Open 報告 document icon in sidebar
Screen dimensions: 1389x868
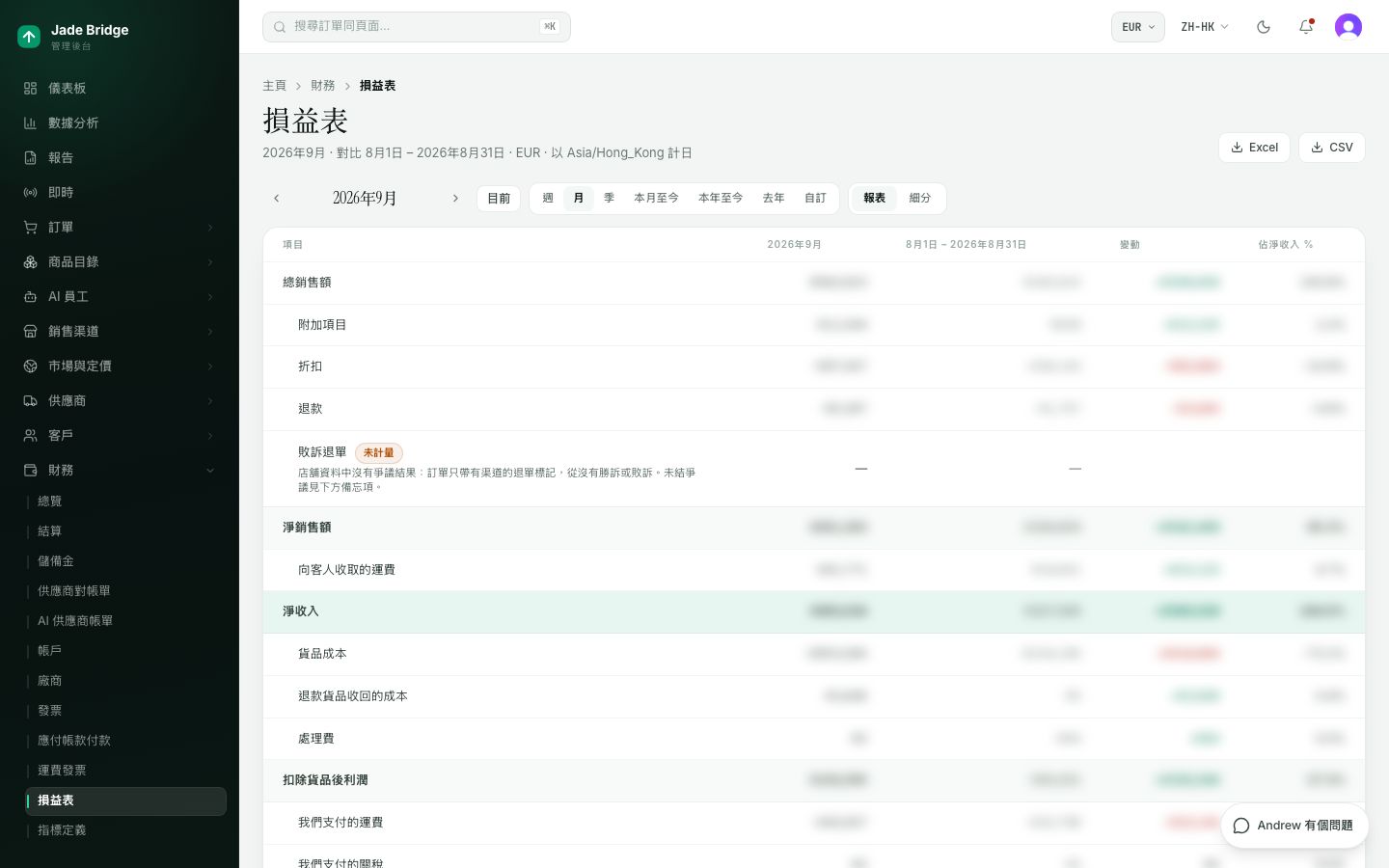[31, 158]
